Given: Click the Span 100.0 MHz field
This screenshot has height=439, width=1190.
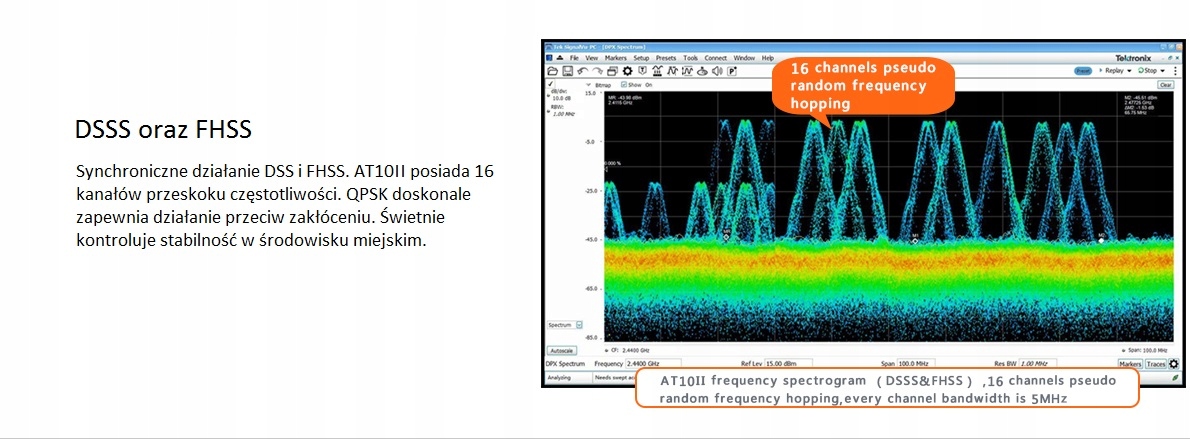Looking at the screenshot, I should coord(916,364).
